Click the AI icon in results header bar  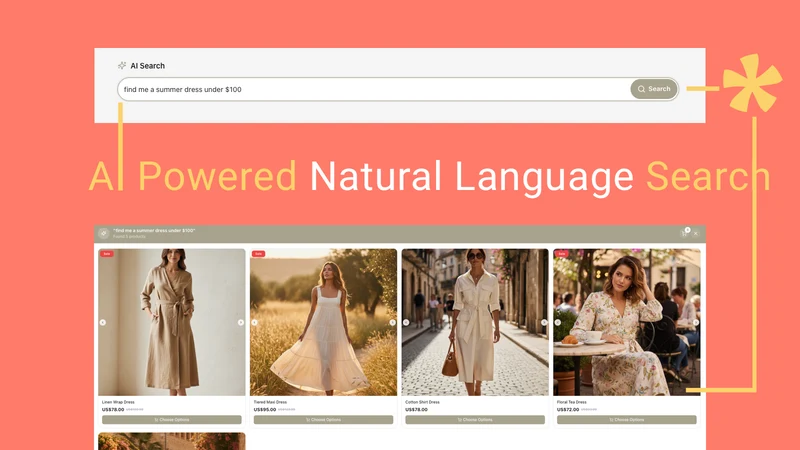pos(104,233)
